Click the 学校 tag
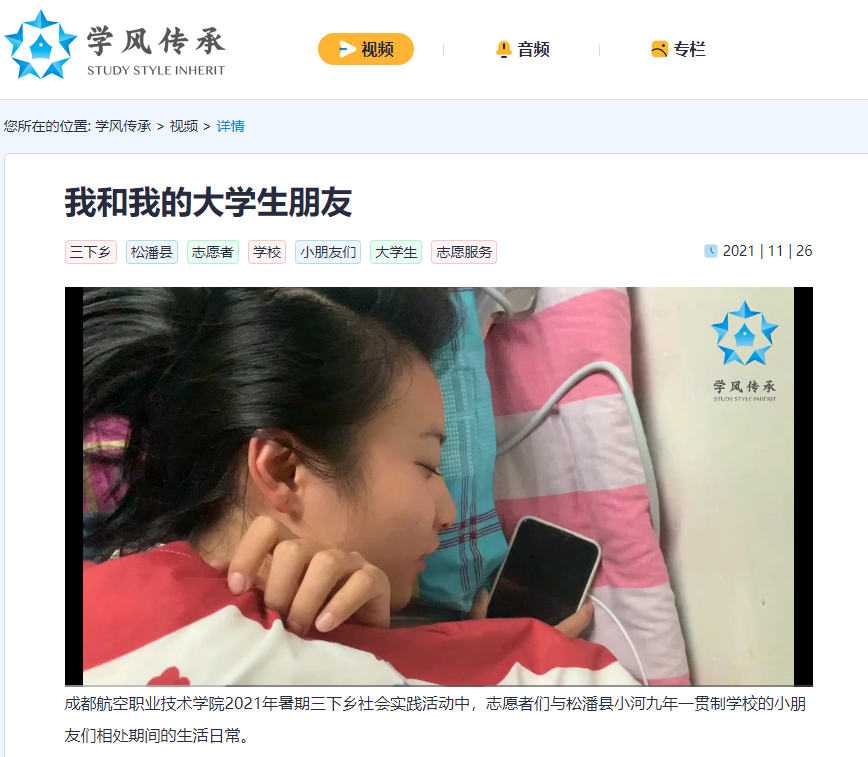 pos(267,252)
